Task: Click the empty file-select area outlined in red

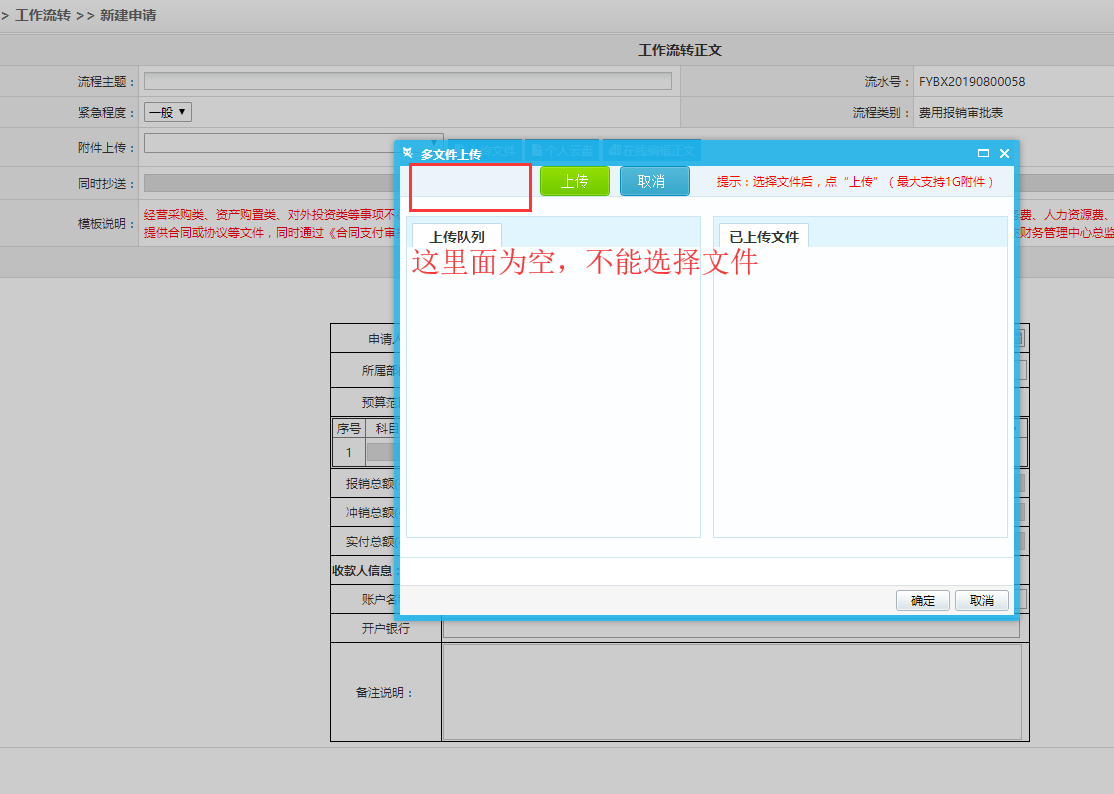Action: [470, 187]
